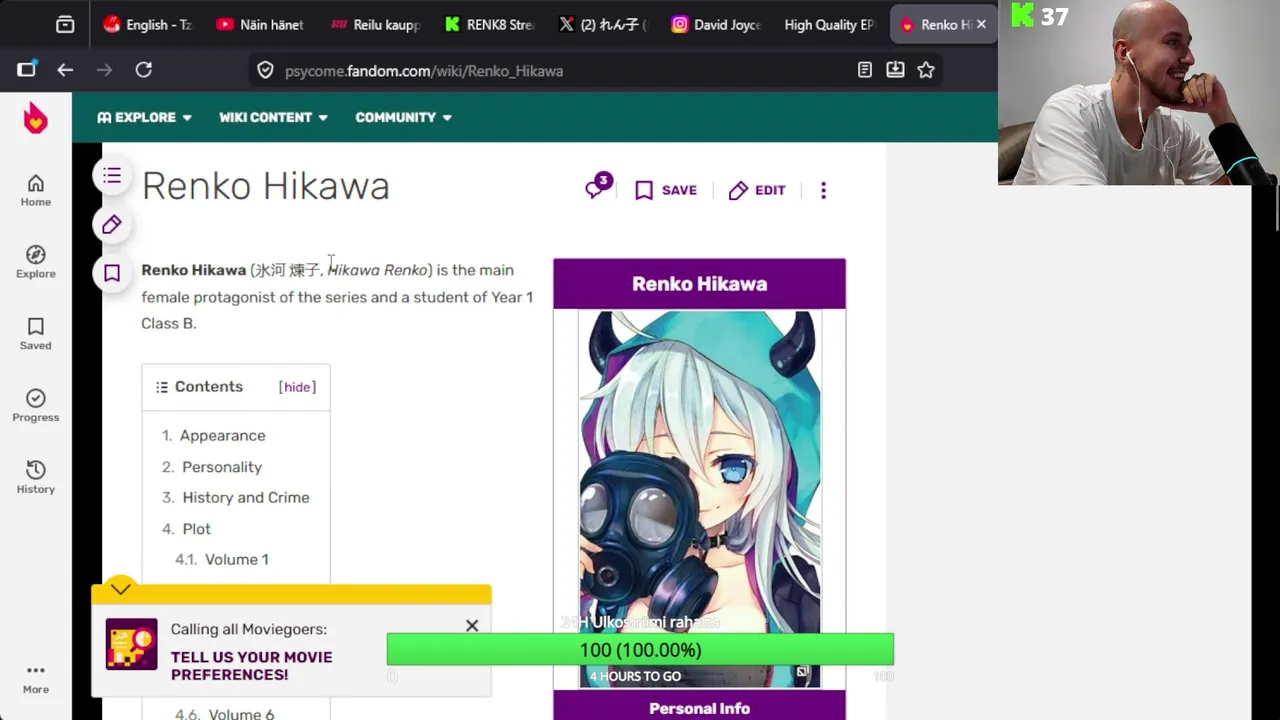Jump to Volume 1 subsection
The height and width of the screenshot is (720, 1280).
coord(237,560)
